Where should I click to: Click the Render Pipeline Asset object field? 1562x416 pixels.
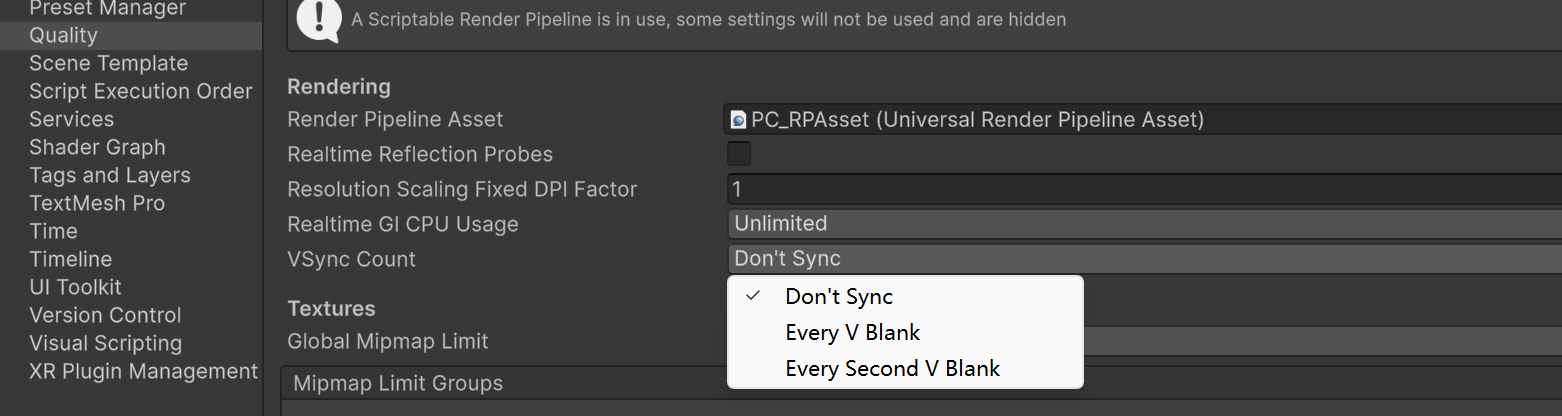1140,120
